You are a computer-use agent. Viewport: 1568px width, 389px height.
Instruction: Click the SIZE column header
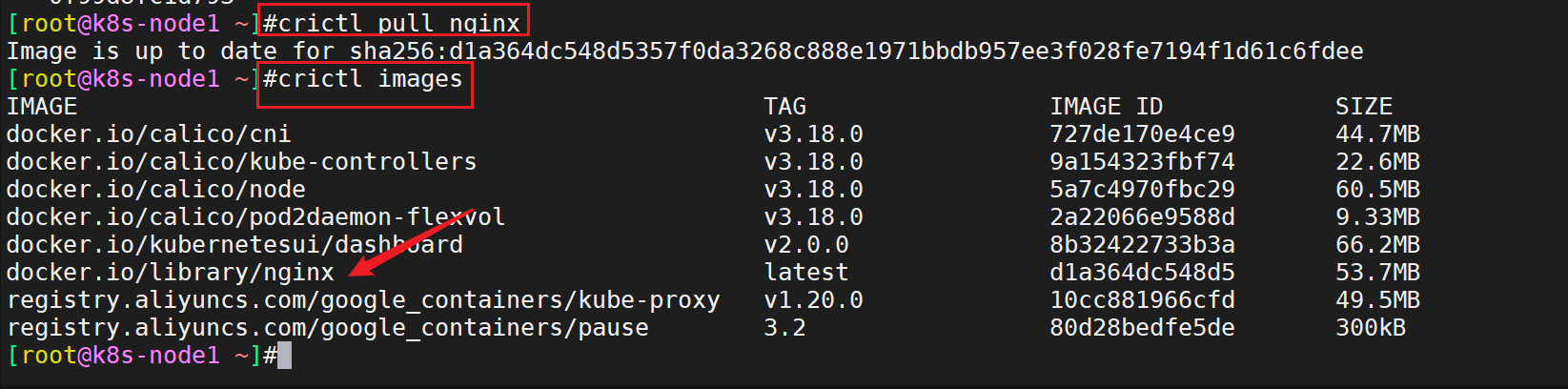(x=1364, y=106)
